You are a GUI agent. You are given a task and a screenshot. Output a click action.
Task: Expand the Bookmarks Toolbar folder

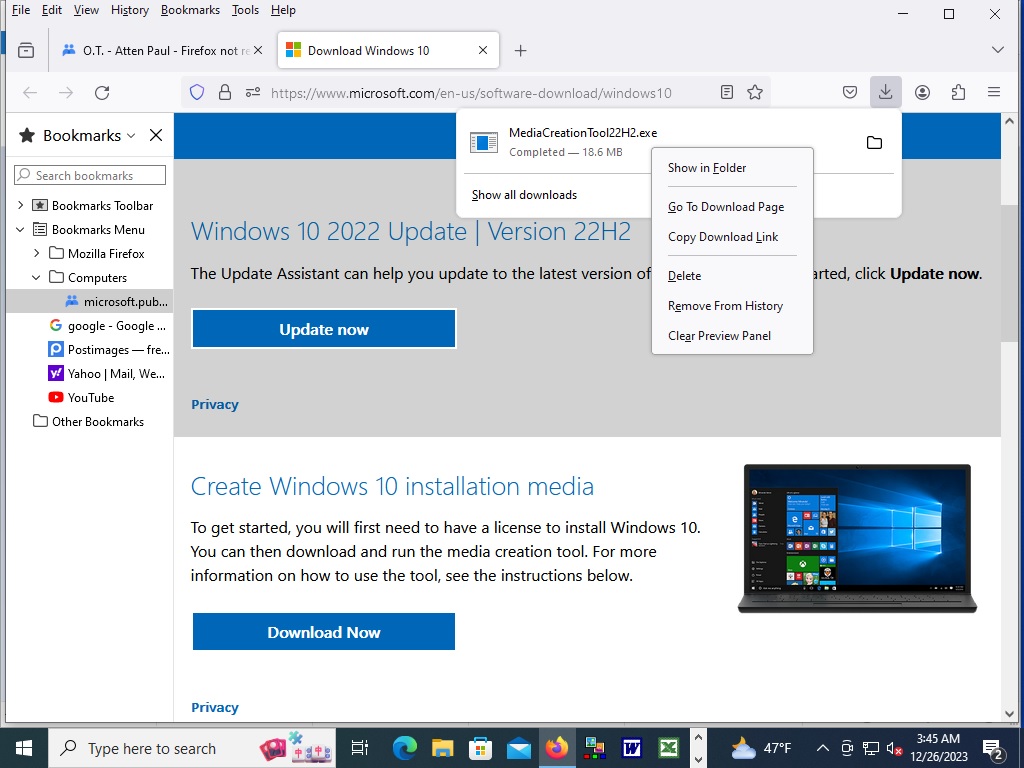point(20,205)
